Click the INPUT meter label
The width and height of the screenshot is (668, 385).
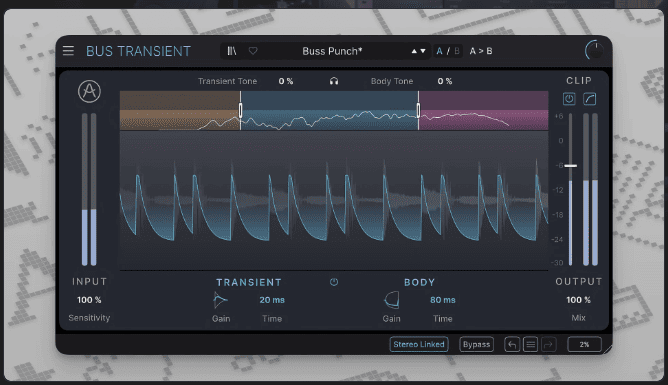(89, 282)
